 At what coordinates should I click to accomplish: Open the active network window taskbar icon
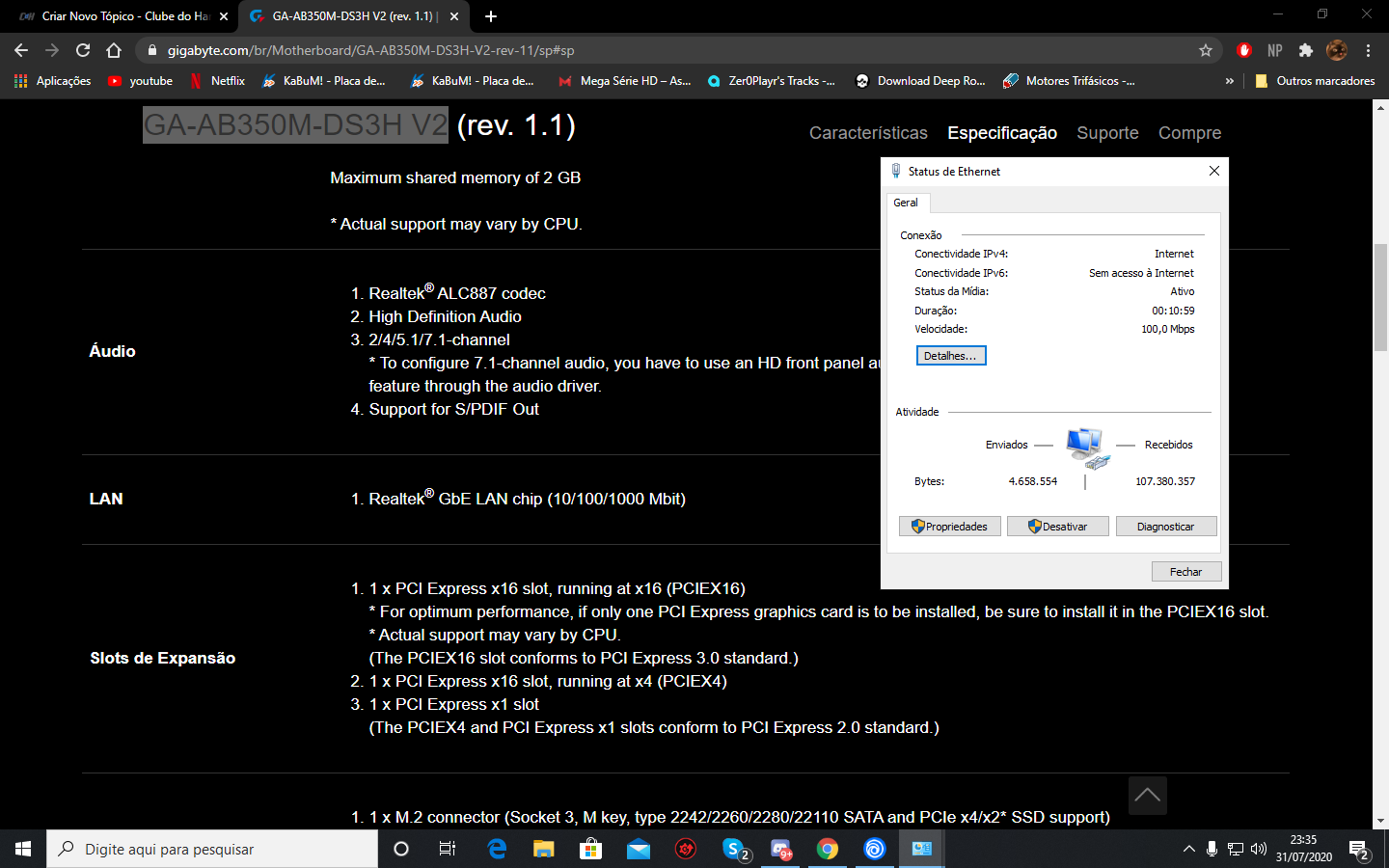(x=922, y=849)
